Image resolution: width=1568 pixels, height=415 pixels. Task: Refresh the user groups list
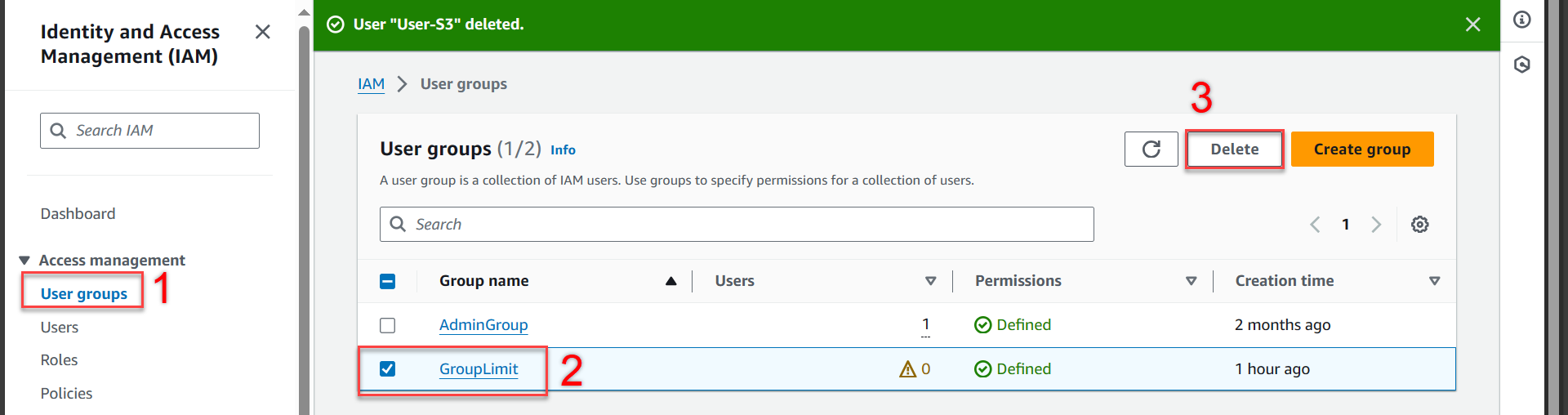(1151, 149)
